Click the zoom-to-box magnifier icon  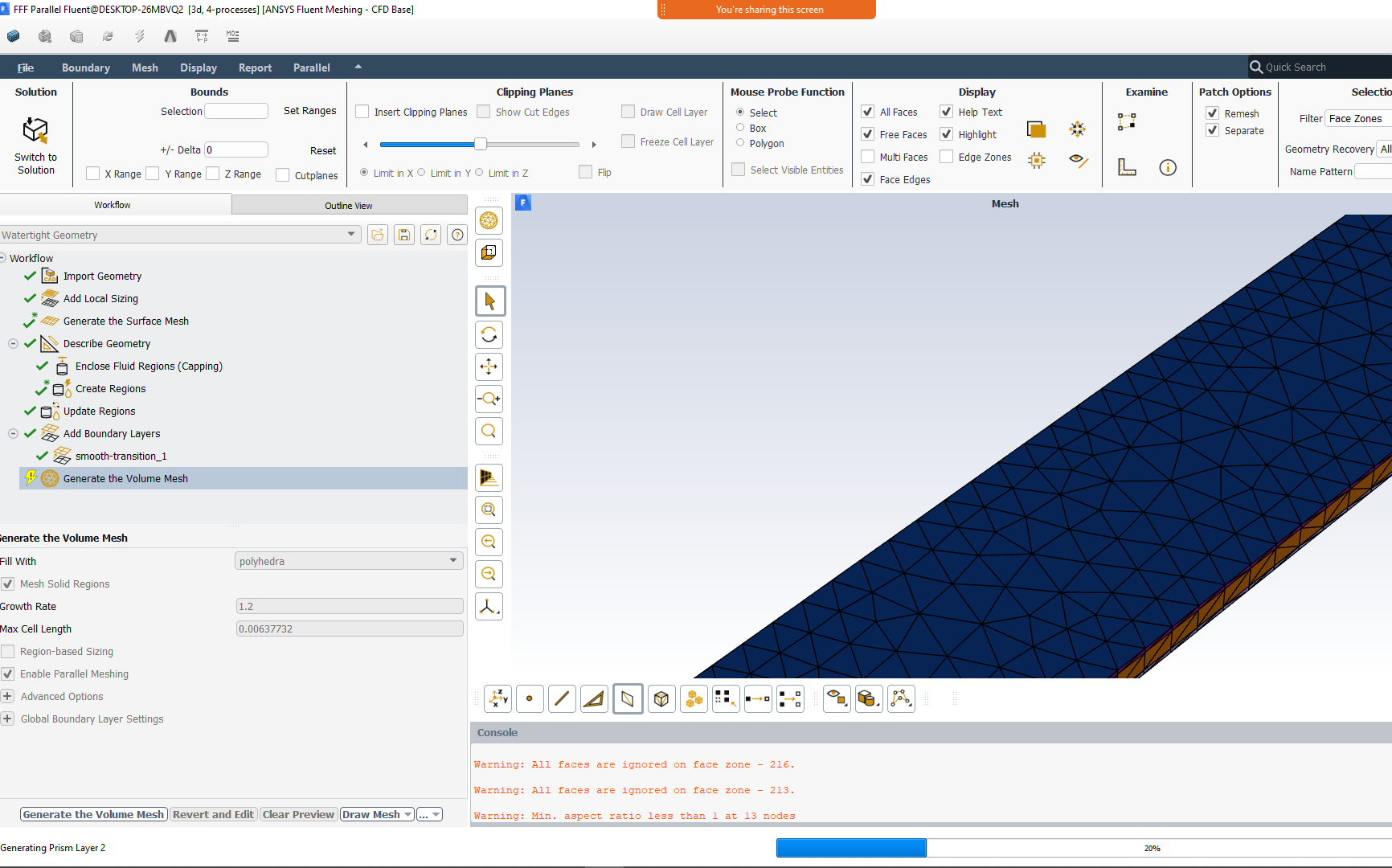point(489,510)
